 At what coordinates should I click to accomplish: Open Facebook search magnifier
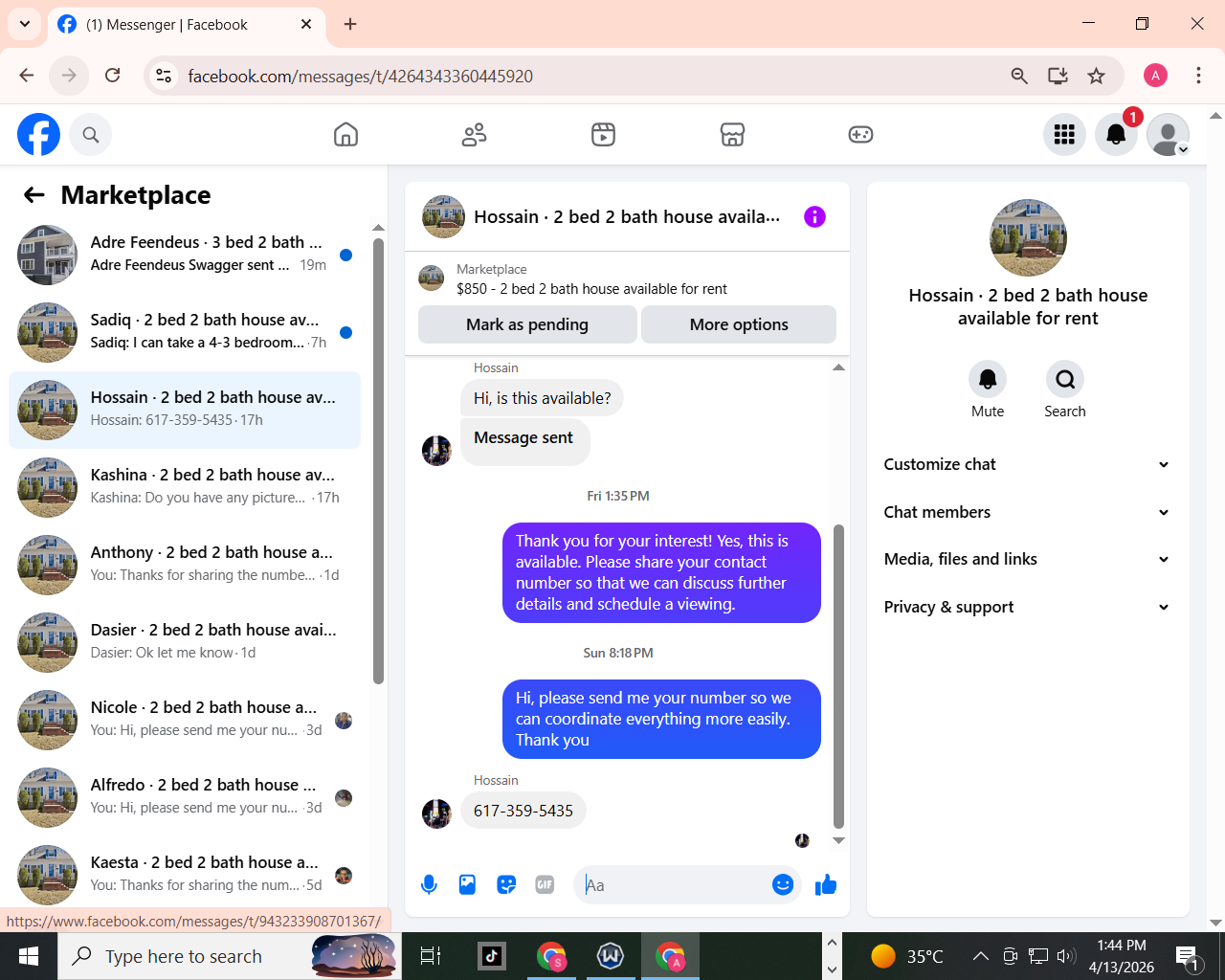pos(91,135)
